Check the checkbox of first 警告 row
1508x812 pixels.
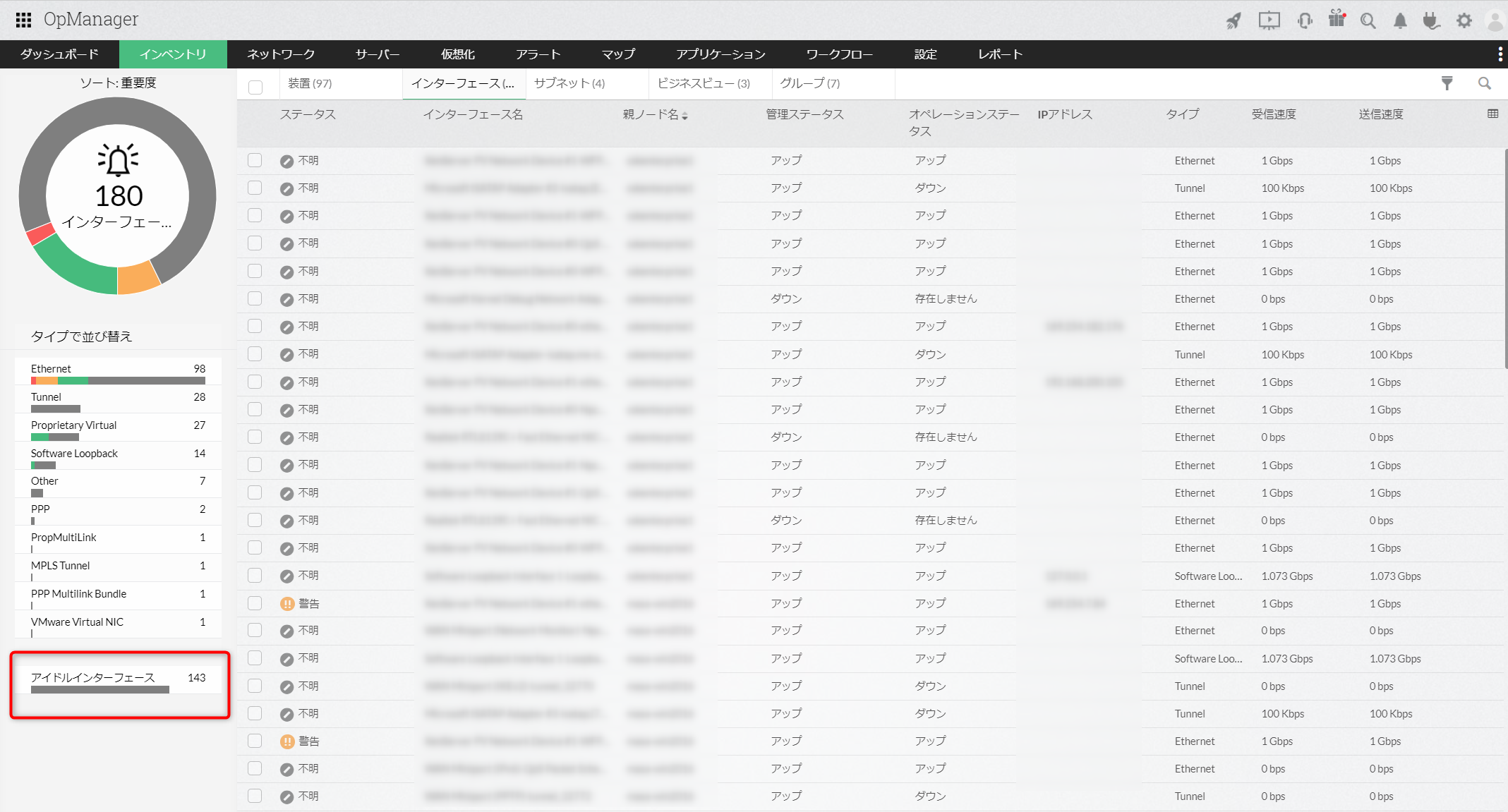[255, 603]
